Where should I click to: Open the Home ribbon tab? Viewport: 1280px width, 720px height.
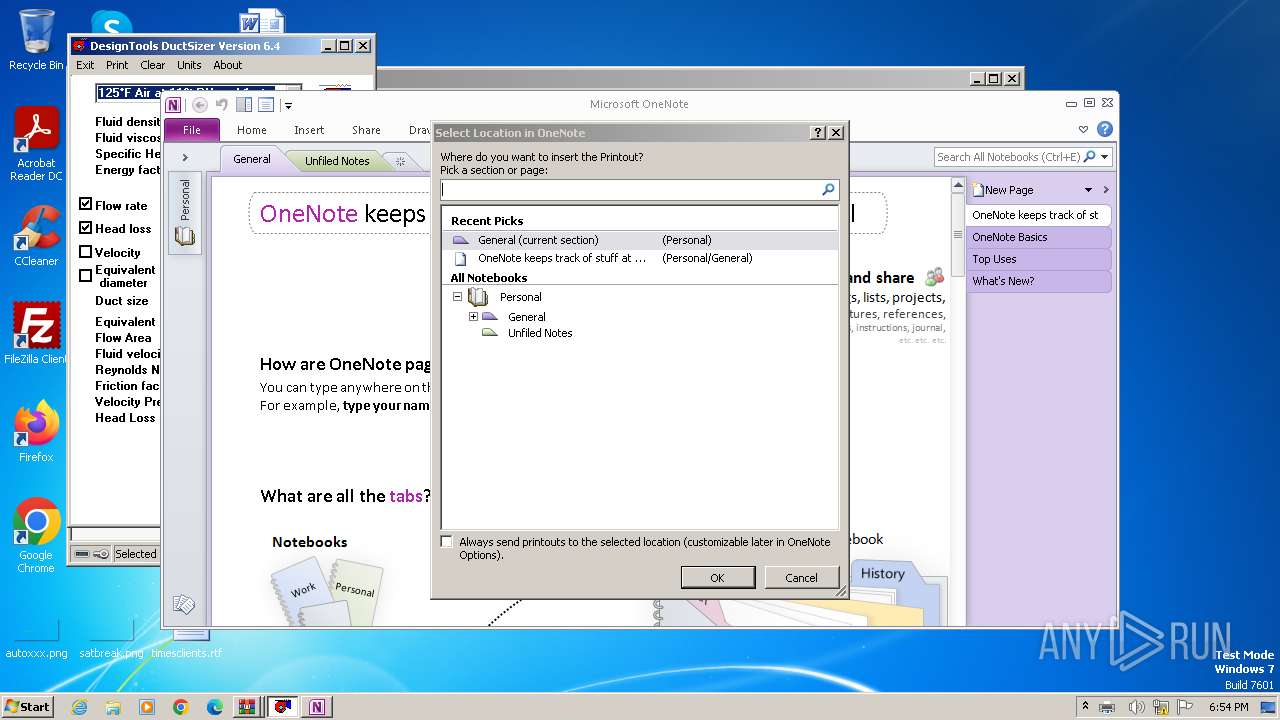click(x=251, y=130)
